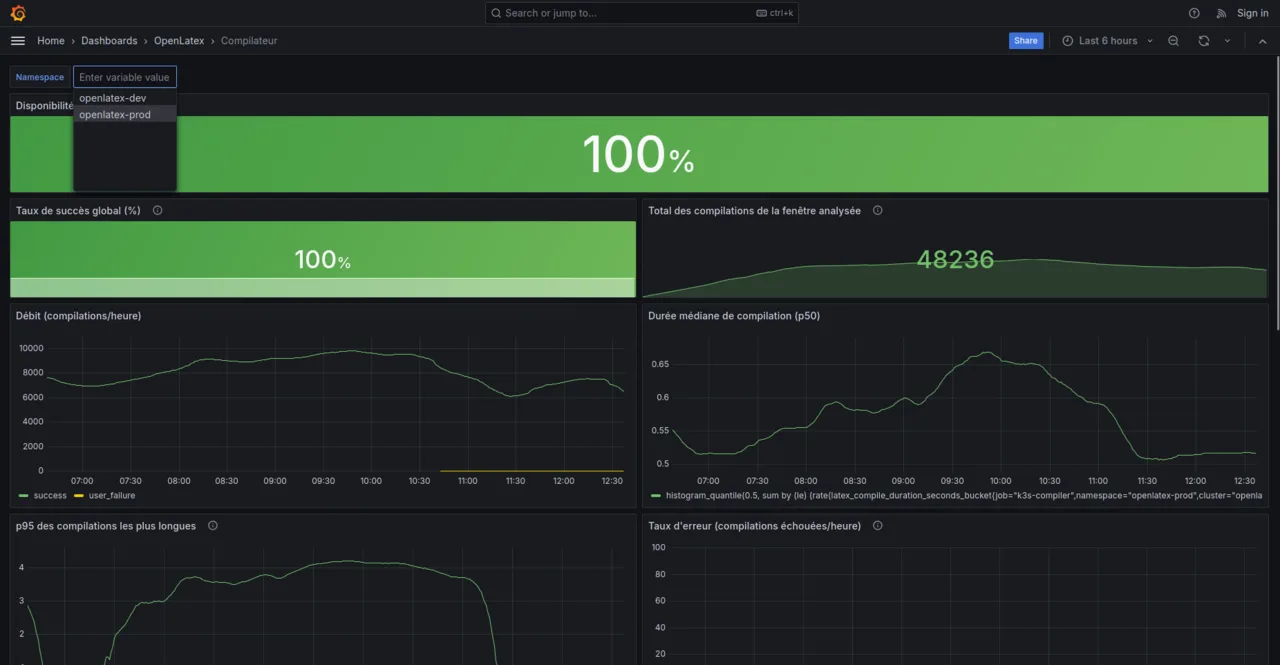Click Sign in

pyautogui.click(x=1253, y=13)
